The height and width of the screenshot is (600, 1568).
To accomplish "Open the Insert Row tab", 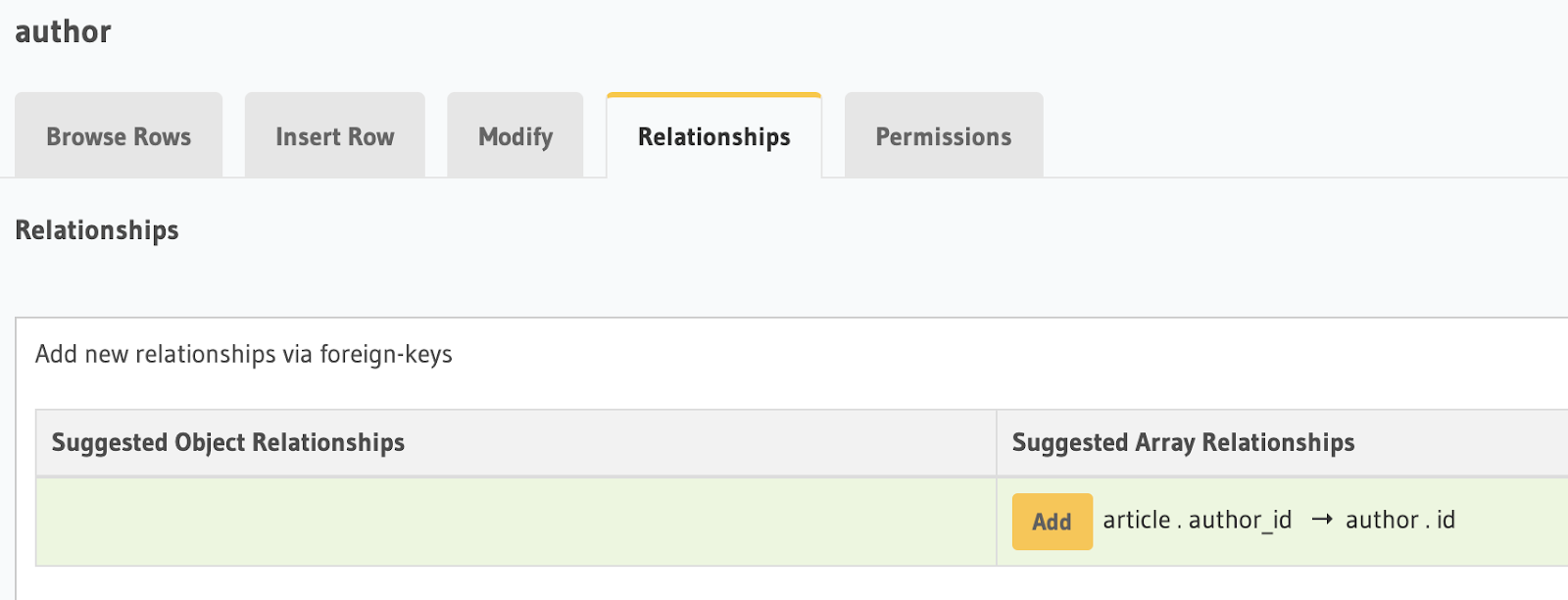I will click(x=334, y=136).
